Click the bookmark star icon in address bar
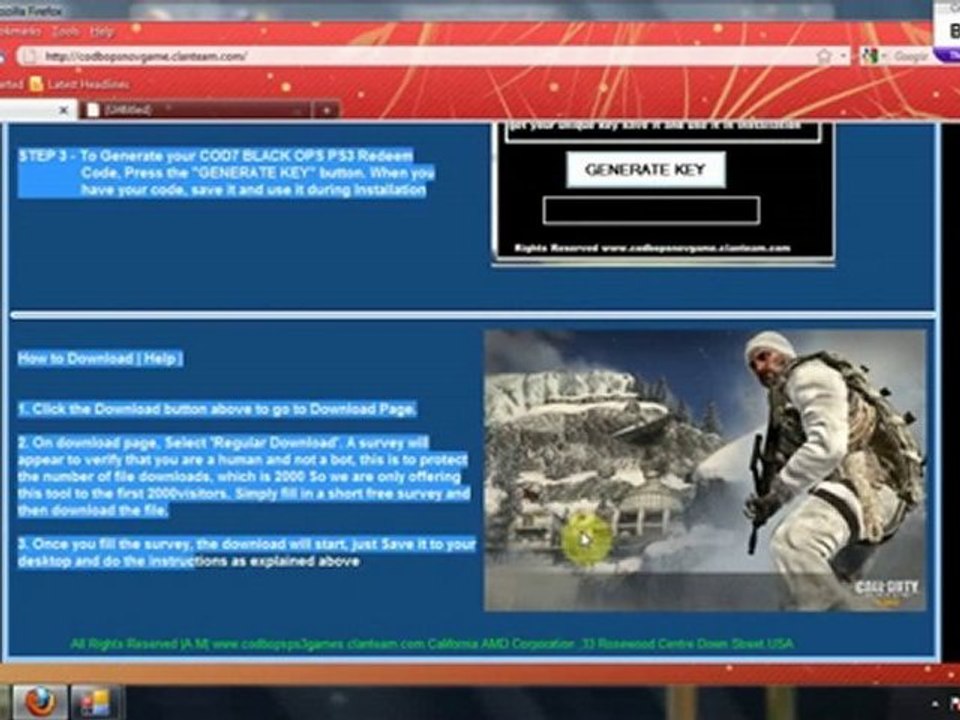 (x=824, y=56)
